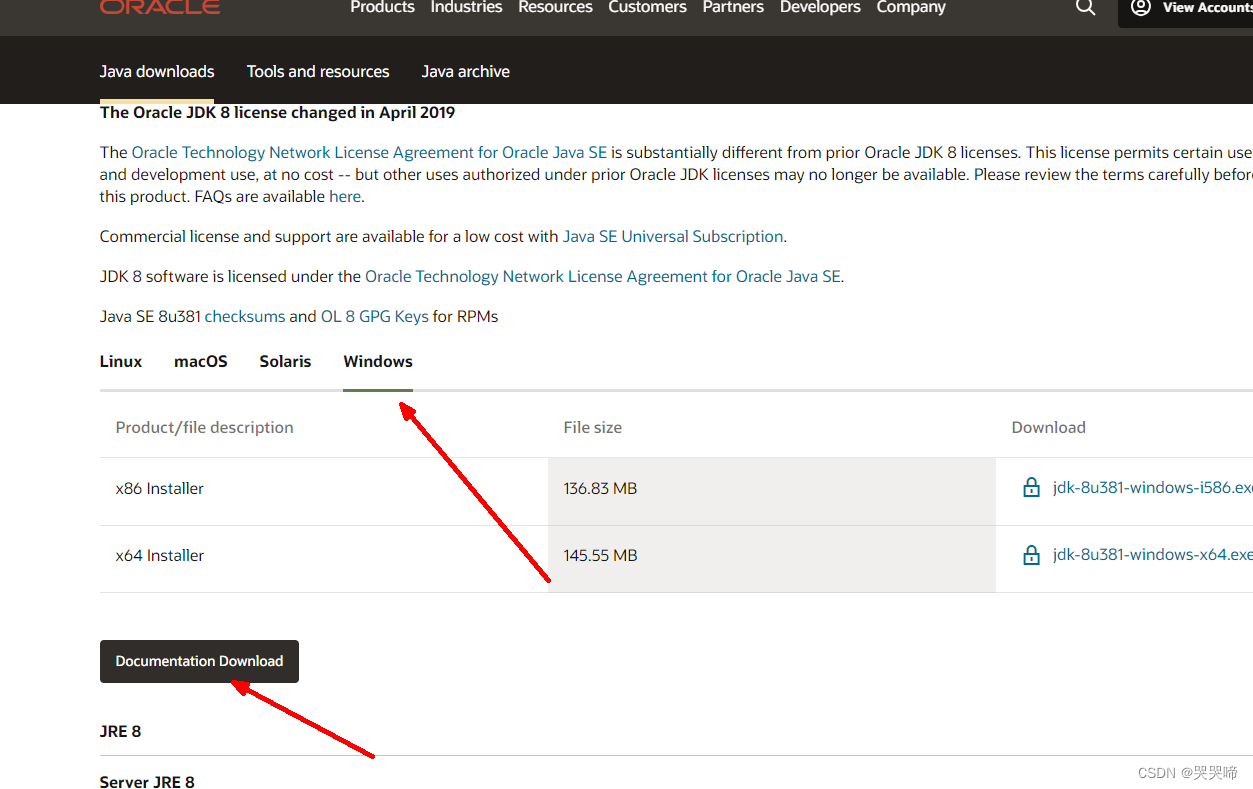Image resolution: width=1253 pixels, height=789 pixels.
Task: Click the Oracle logo
Action: (x=160, y=6)
